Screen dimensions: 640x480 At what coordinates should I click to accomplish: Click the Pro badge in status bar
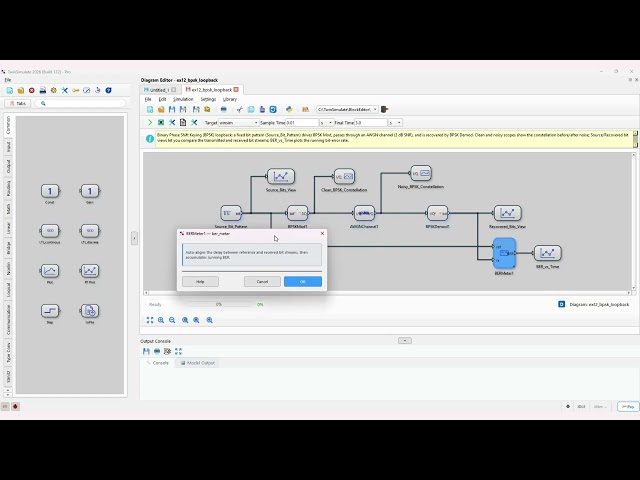628,407
